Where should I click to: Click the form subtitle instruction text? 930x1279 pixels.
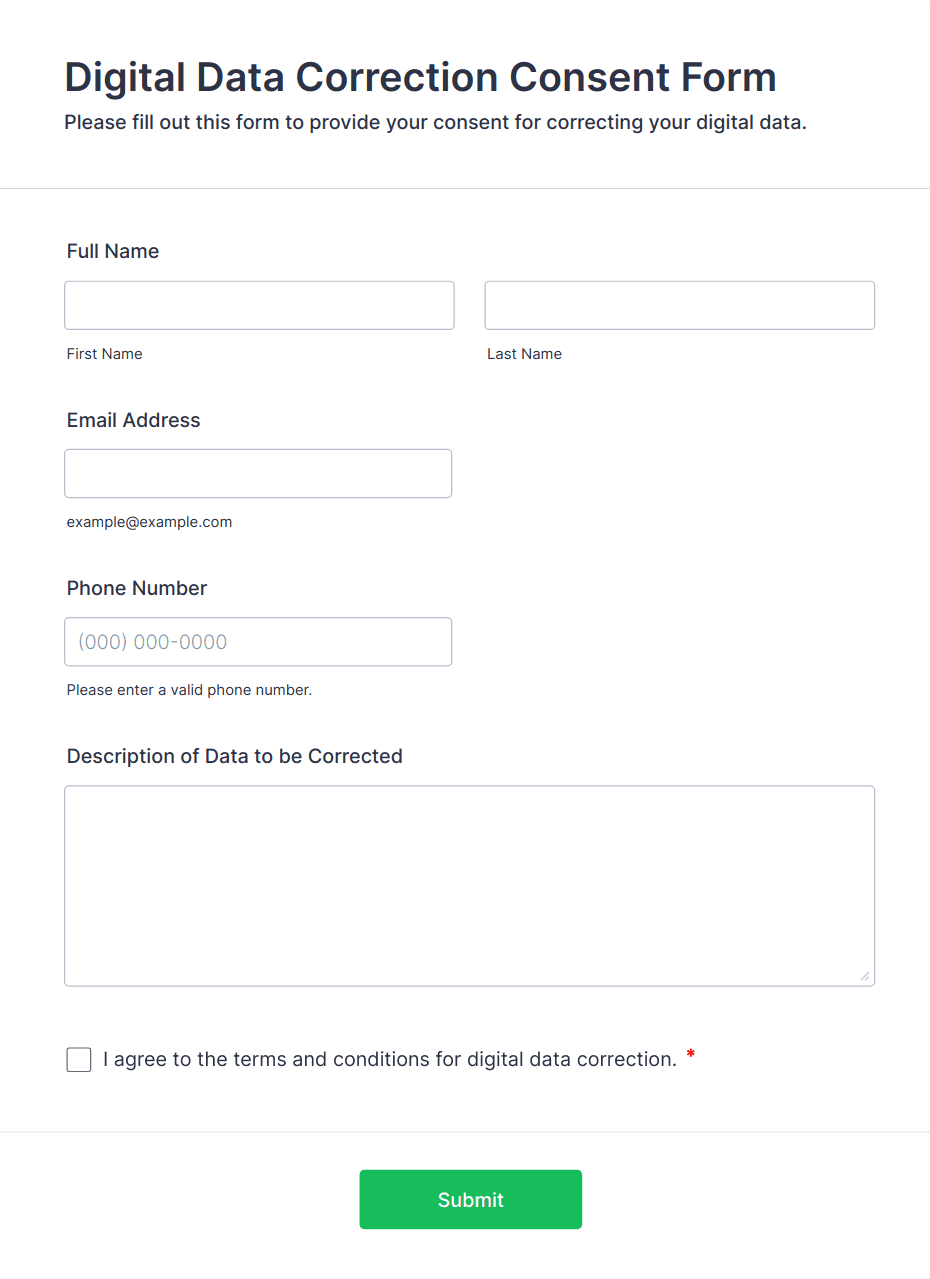pyautogui.click(x=435, y=123)
